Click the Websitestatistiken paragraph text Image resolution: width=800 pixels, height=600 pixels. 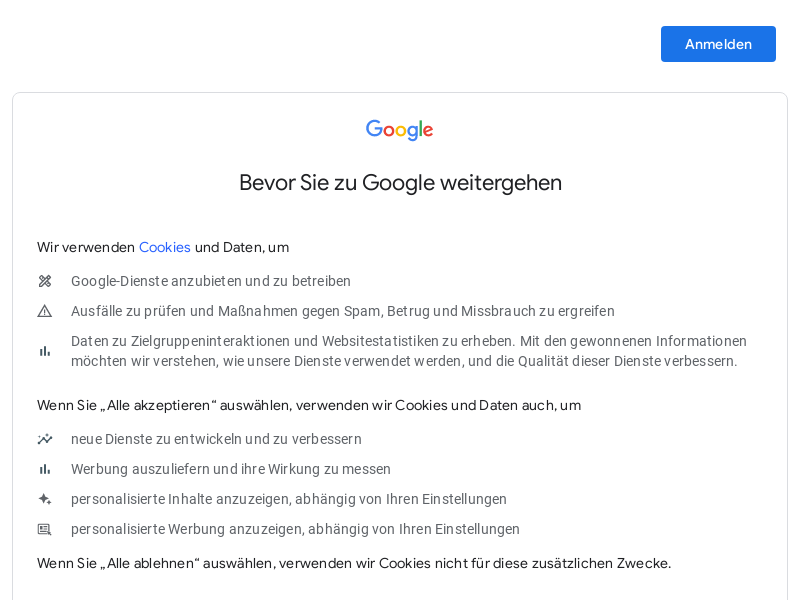(x=409, y=351)
